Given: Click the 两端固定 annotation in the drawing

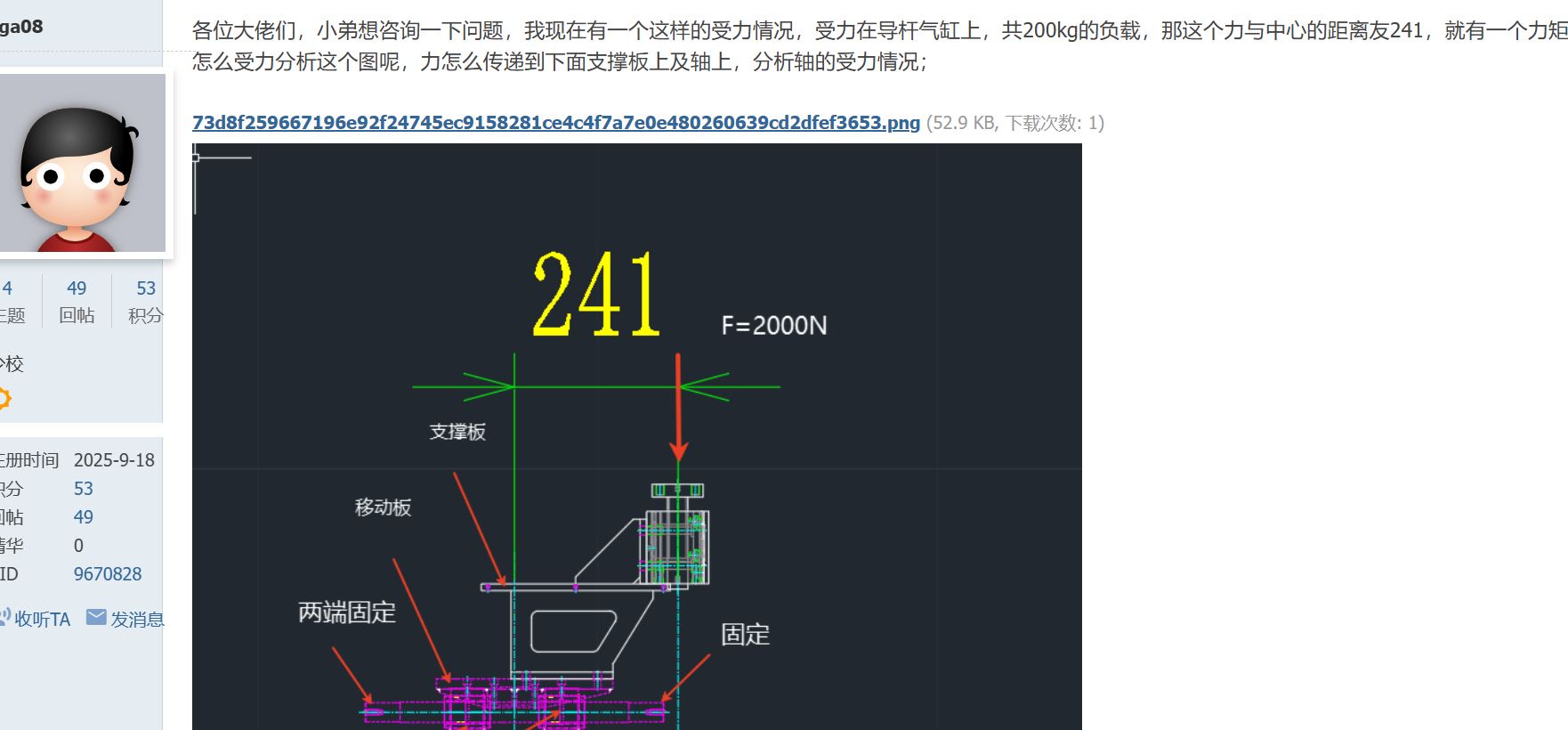Looking at the screenshot, I should pyautogui.click(x=347, y=612).
